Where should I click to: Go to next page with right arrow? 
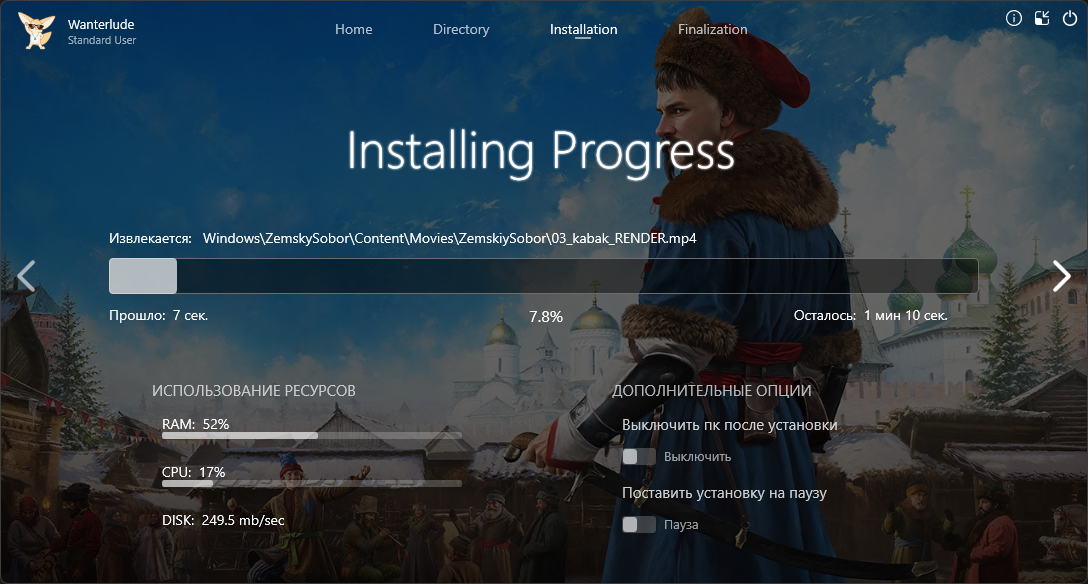[x=1061, y=276]
